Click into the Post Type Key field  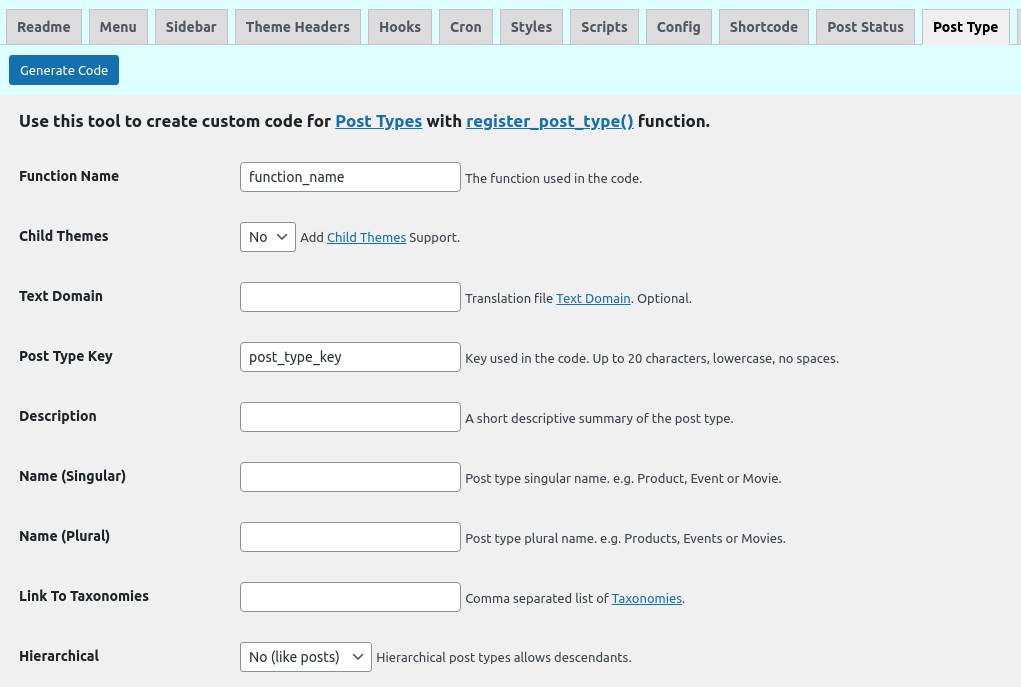point(350,357)
